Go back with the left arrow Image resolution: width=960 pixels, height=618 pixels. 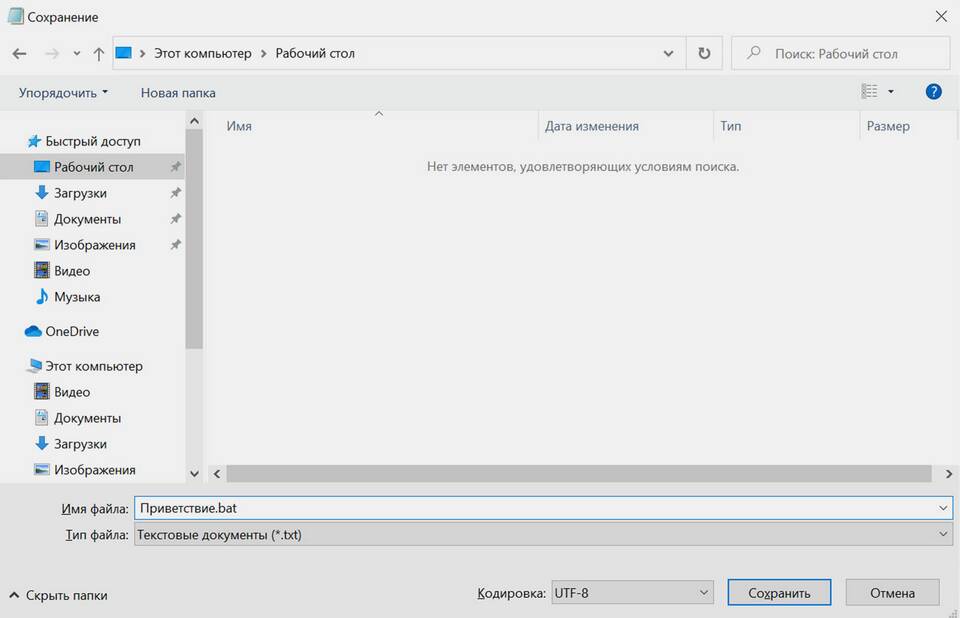click(20, 54)
